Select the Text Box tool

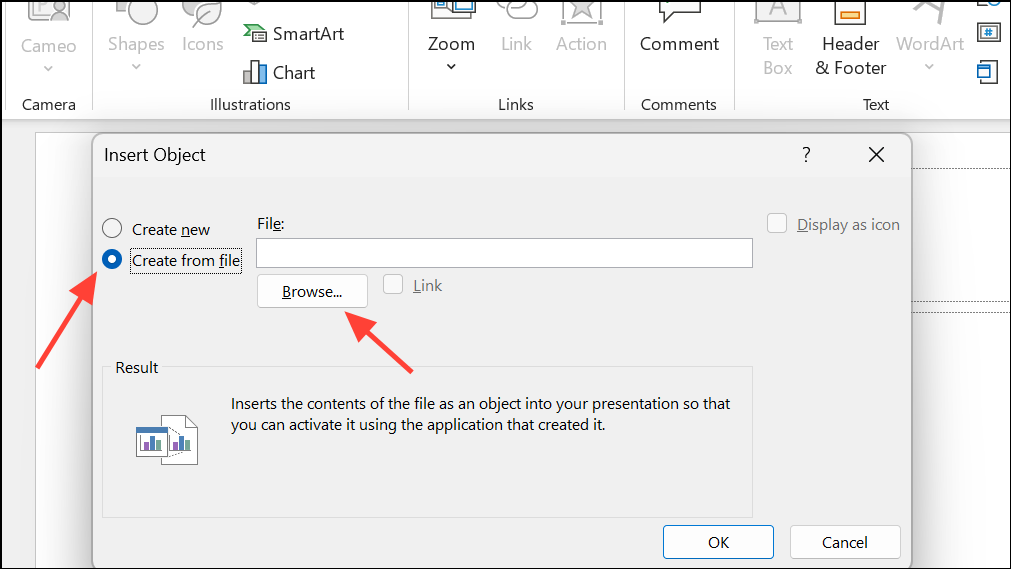point(777,45)
